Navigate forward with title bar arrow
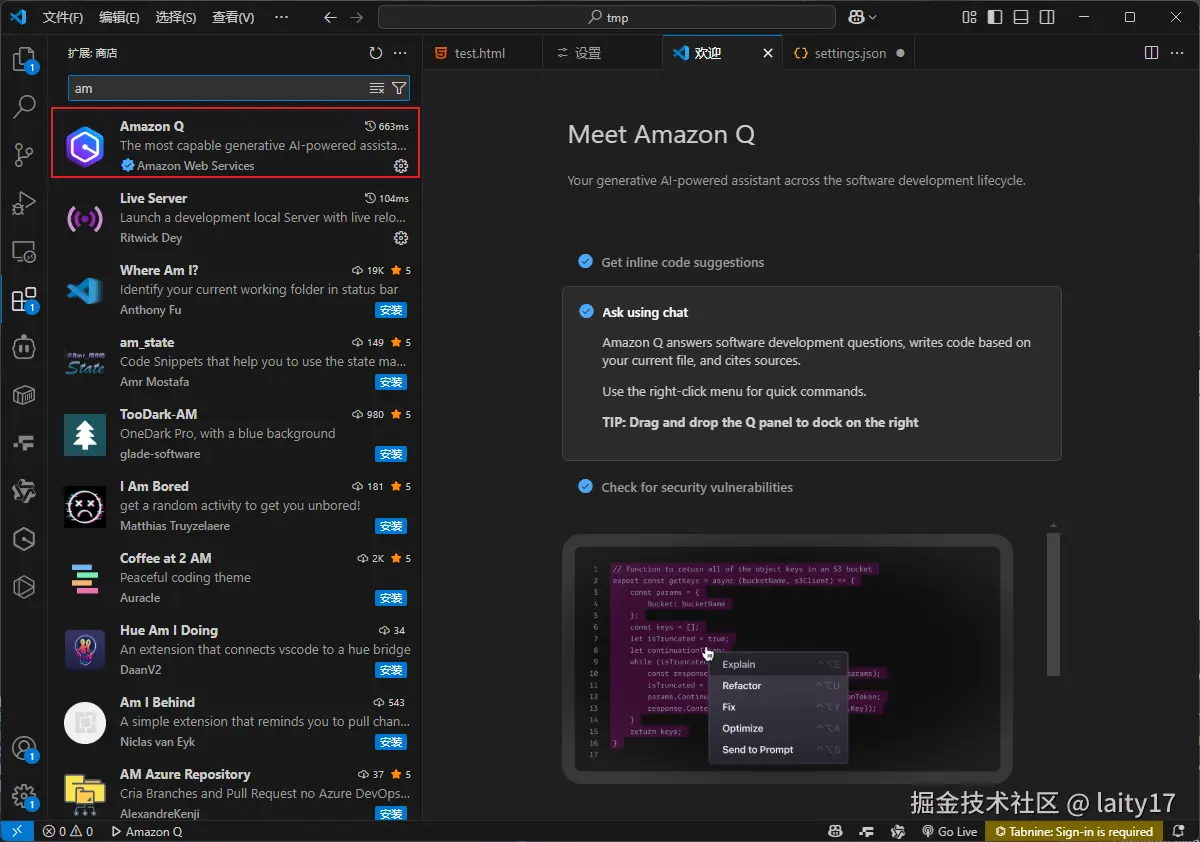 coord(357,17)
